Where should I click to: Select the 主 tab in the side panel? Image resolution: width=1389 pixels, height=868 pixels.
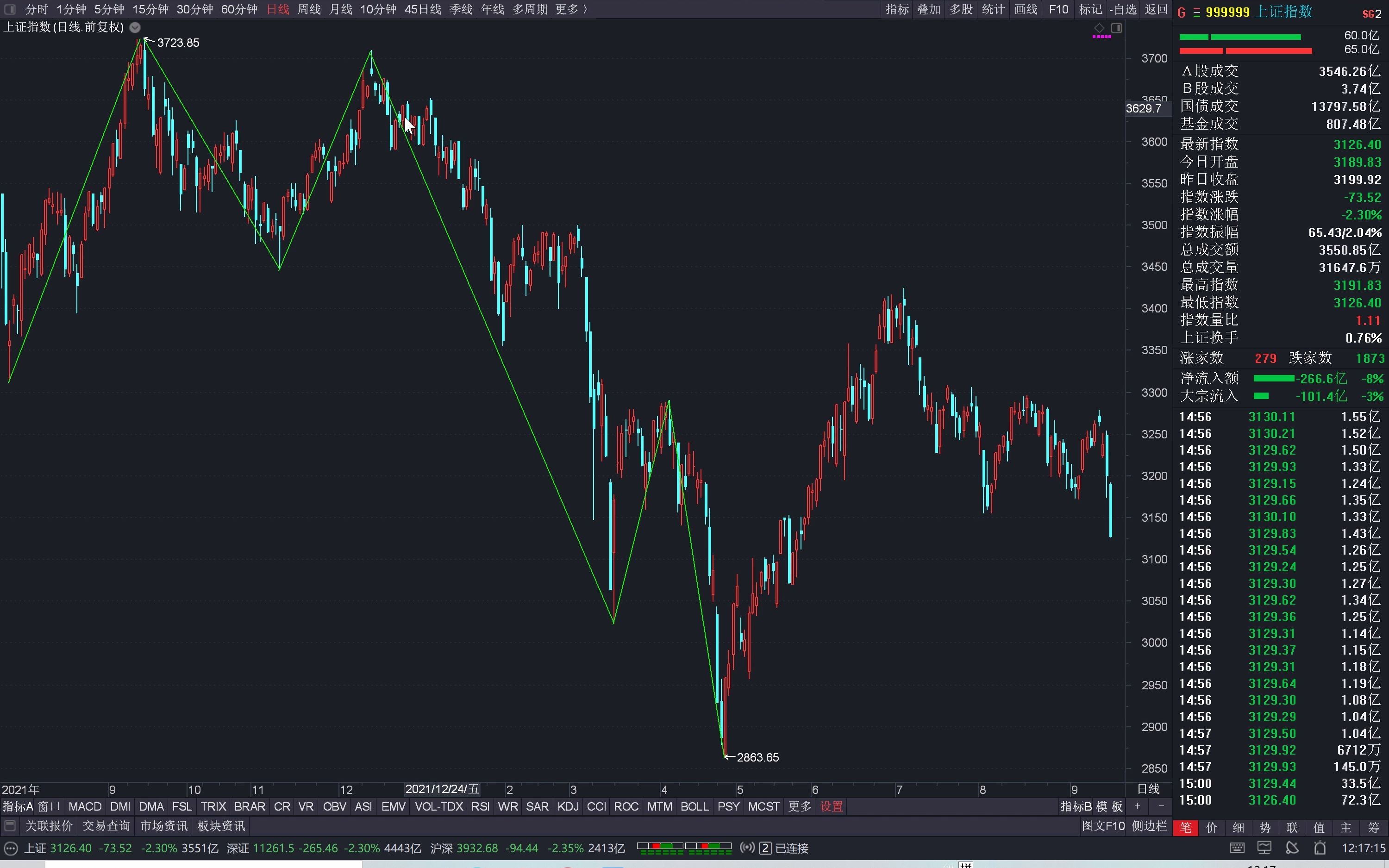click(x=1346, y=827)
